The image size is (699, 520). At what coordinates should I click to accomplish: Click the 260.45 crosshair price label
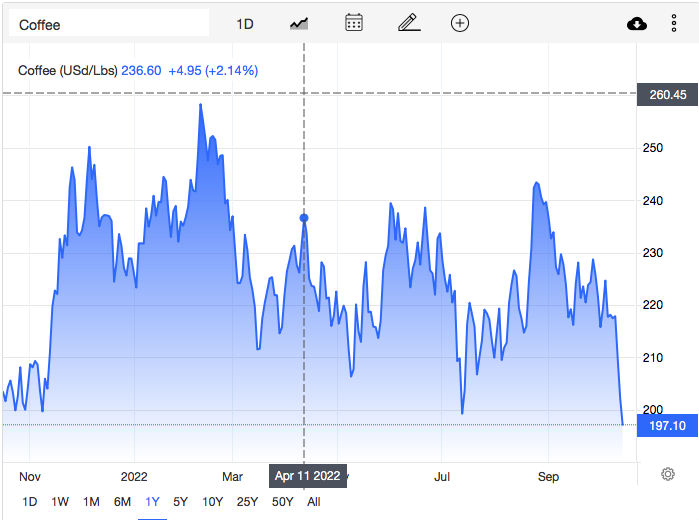667,95
